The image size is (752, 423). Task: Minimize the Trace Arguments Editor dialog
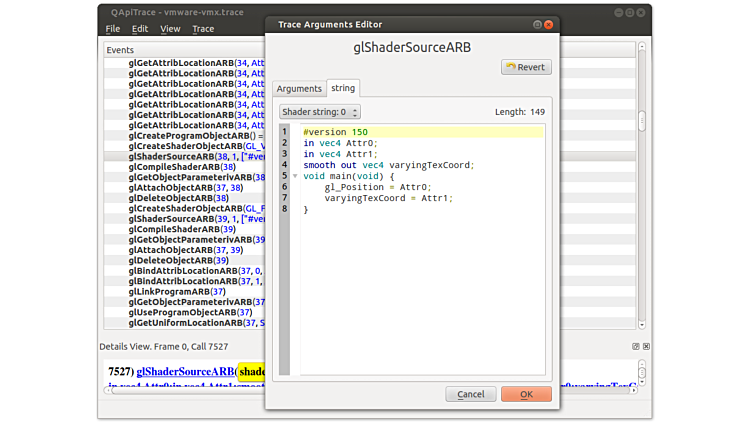point(537,23)
